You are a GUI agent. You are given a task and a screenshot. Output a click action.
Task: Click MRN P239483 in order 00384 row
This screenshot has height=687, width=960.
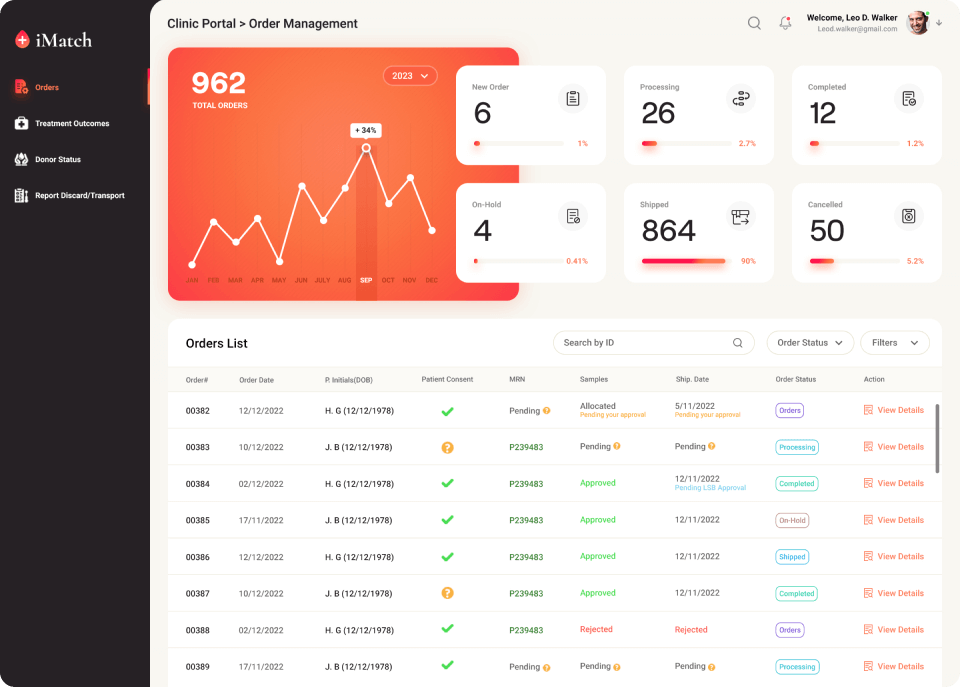click(x=526, y=484)
